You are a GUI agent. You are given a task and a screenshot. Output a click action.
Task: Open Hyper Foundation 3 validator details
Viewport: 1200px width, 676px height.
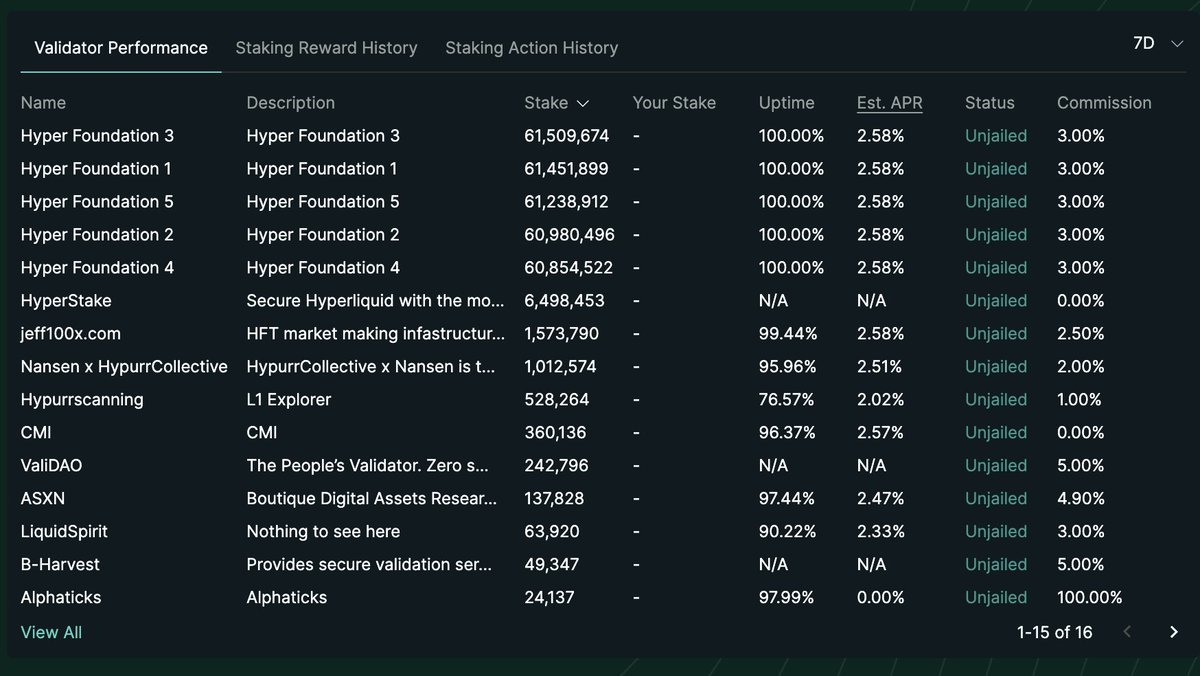pos(97,135)
